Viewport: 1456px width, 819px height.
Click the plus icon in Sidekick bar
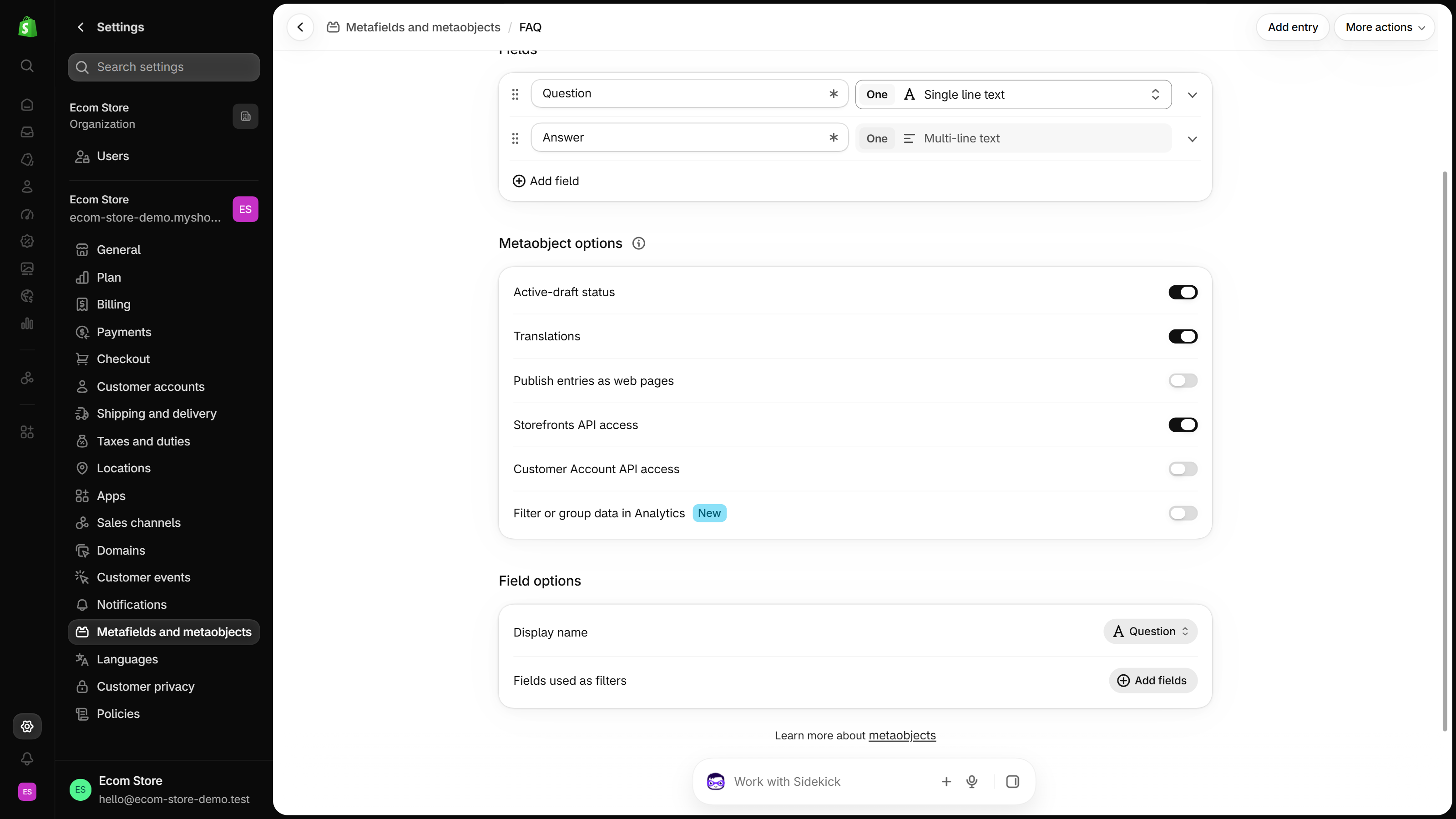click(x=946, y=782)
